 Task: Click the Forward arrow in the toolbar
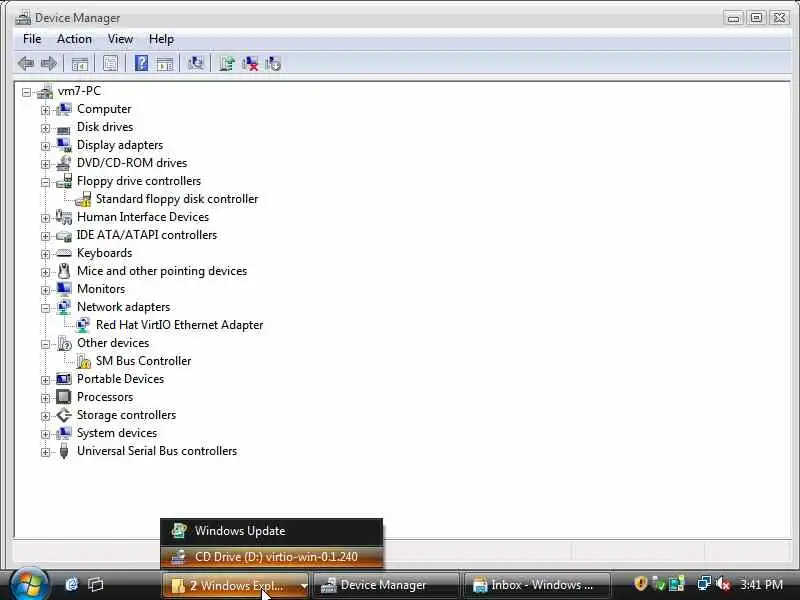click(x=48, y=64)
